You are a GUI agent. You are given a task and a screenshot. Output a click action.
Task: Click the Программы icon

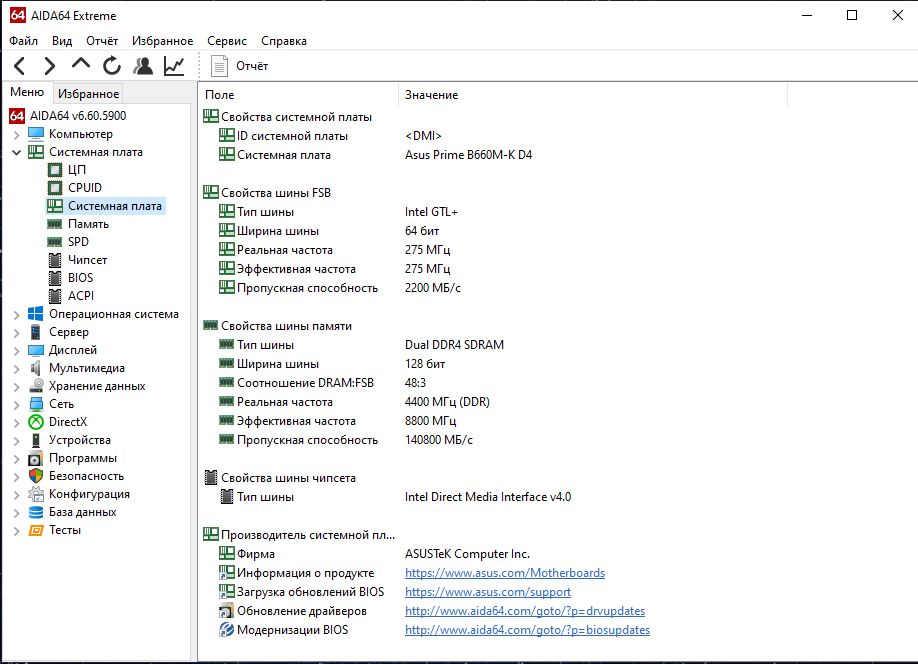pyautogui.click(x=36, y=458)
